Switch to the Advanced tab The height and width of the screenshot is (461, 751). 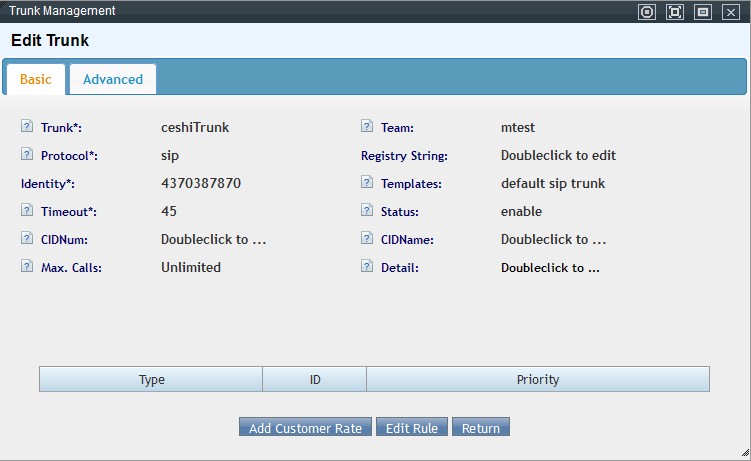click(113, 80)
